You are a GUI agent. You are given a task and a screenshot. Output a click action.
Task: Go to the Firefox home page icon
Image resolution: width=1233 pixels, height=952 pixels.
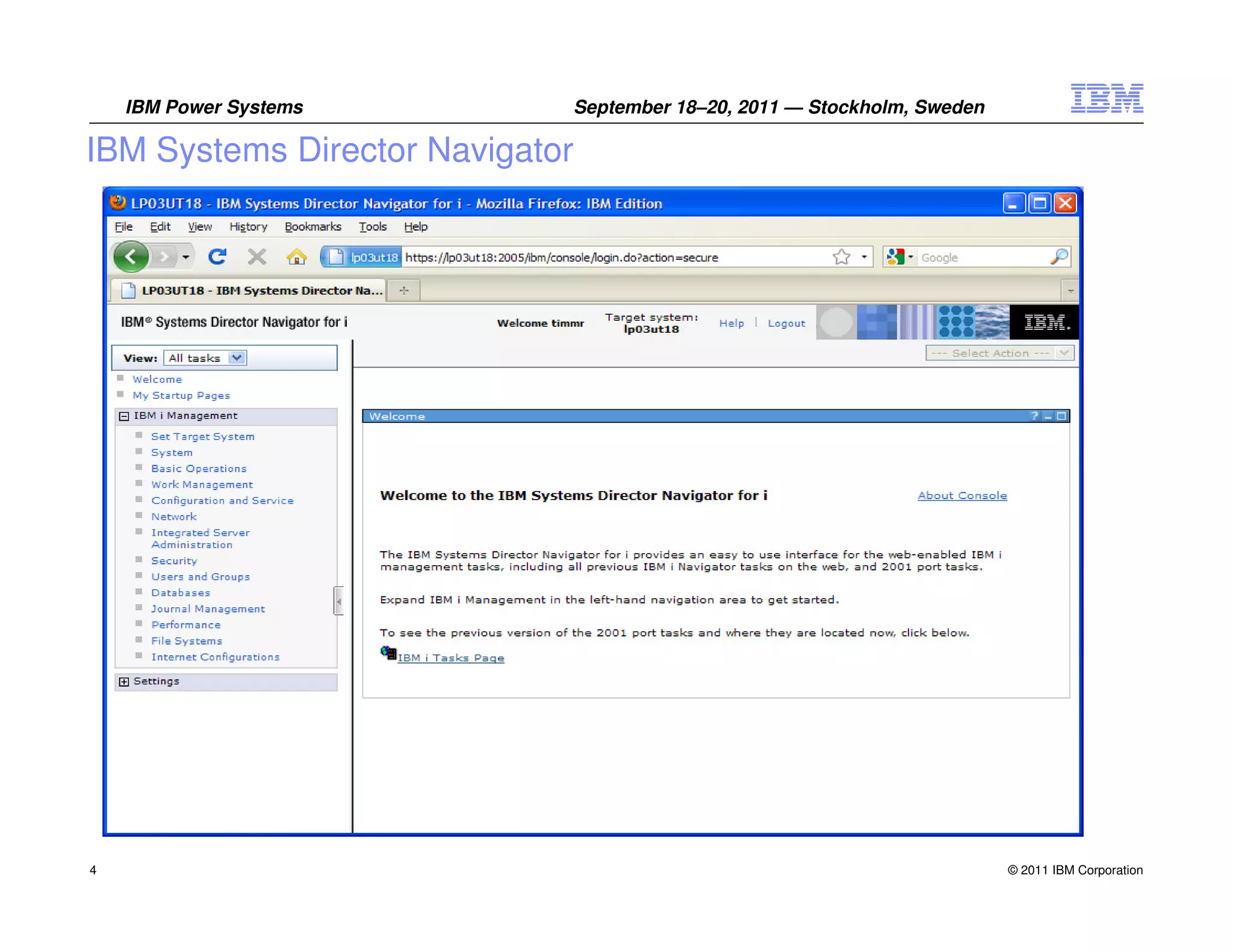click(296, 257)
